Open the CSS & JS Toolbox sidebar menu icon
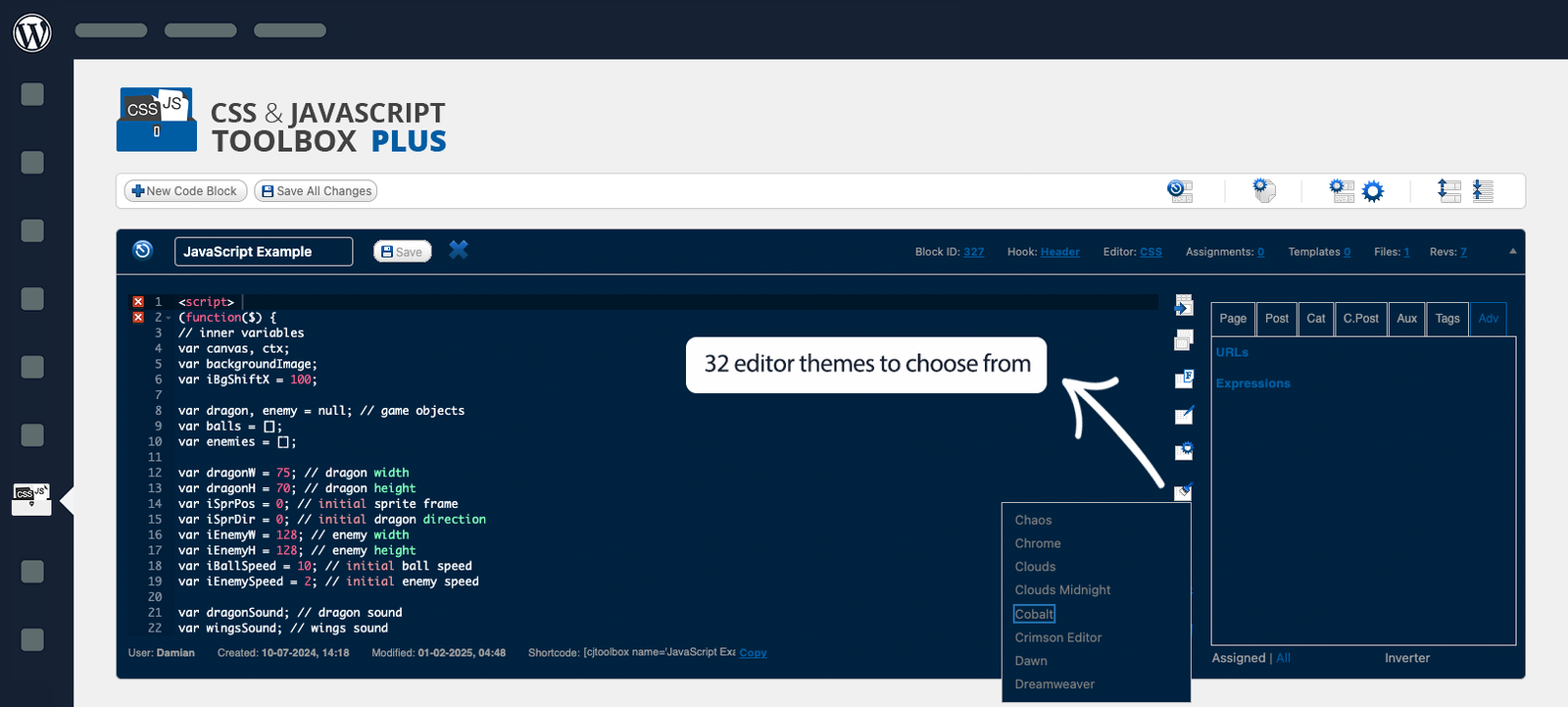This screenshot has width=1568, height=707. point(31,498)
